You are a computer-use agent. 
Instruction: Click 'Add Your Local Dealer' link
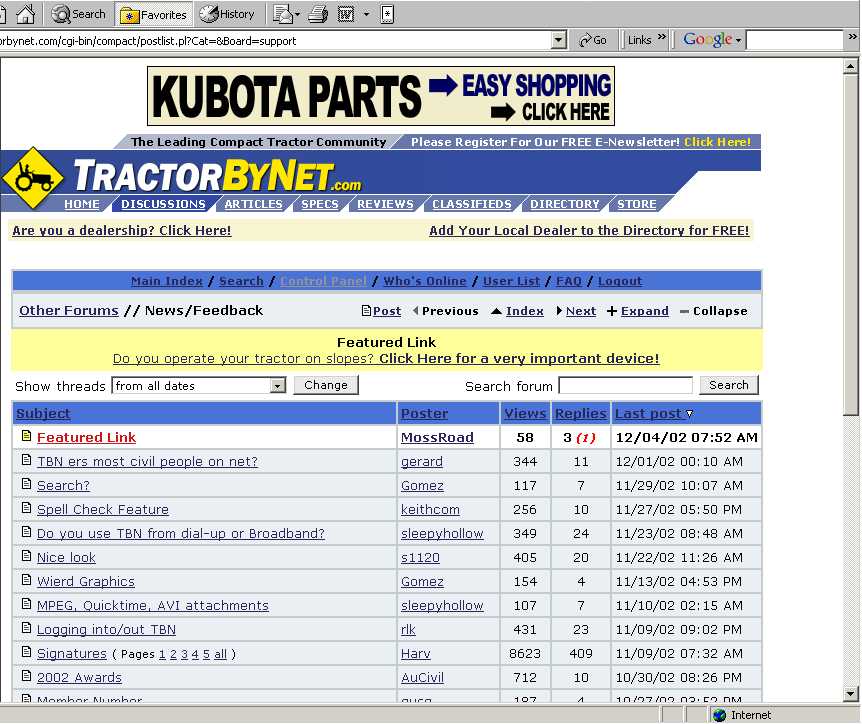coord(589,230)
